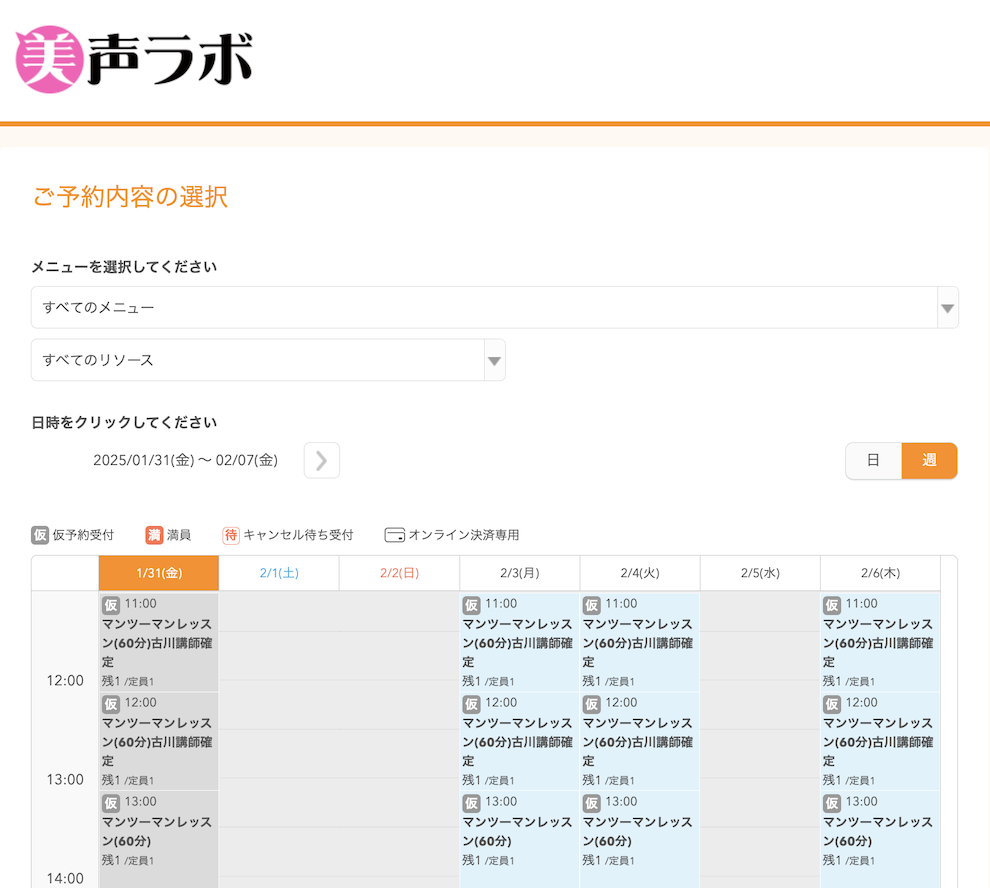Select the 2/1(土) date header
Image resolution: width=990 pixels, height=888 pixels.
click(279, 573)
